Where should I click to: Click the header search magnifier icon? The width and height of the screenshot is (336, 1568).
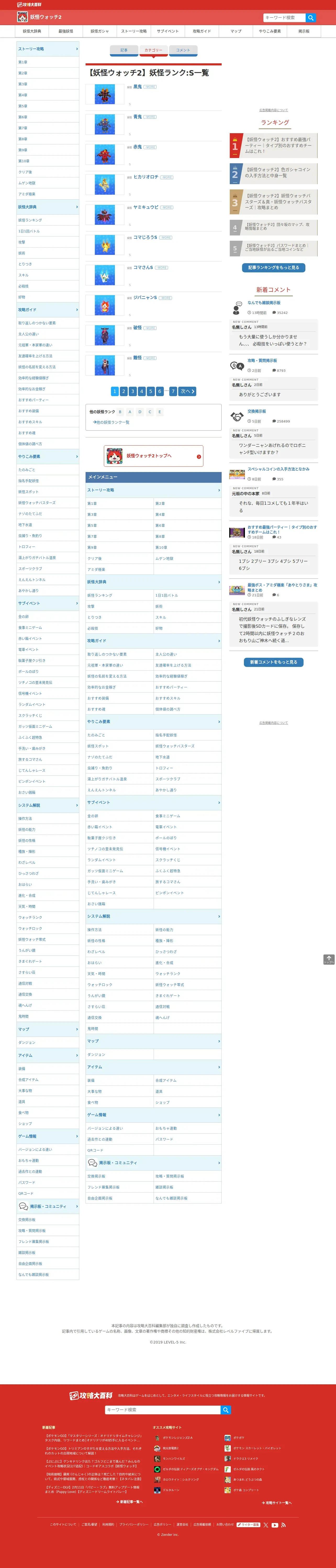pyautogui.click(x=310, y=18)
